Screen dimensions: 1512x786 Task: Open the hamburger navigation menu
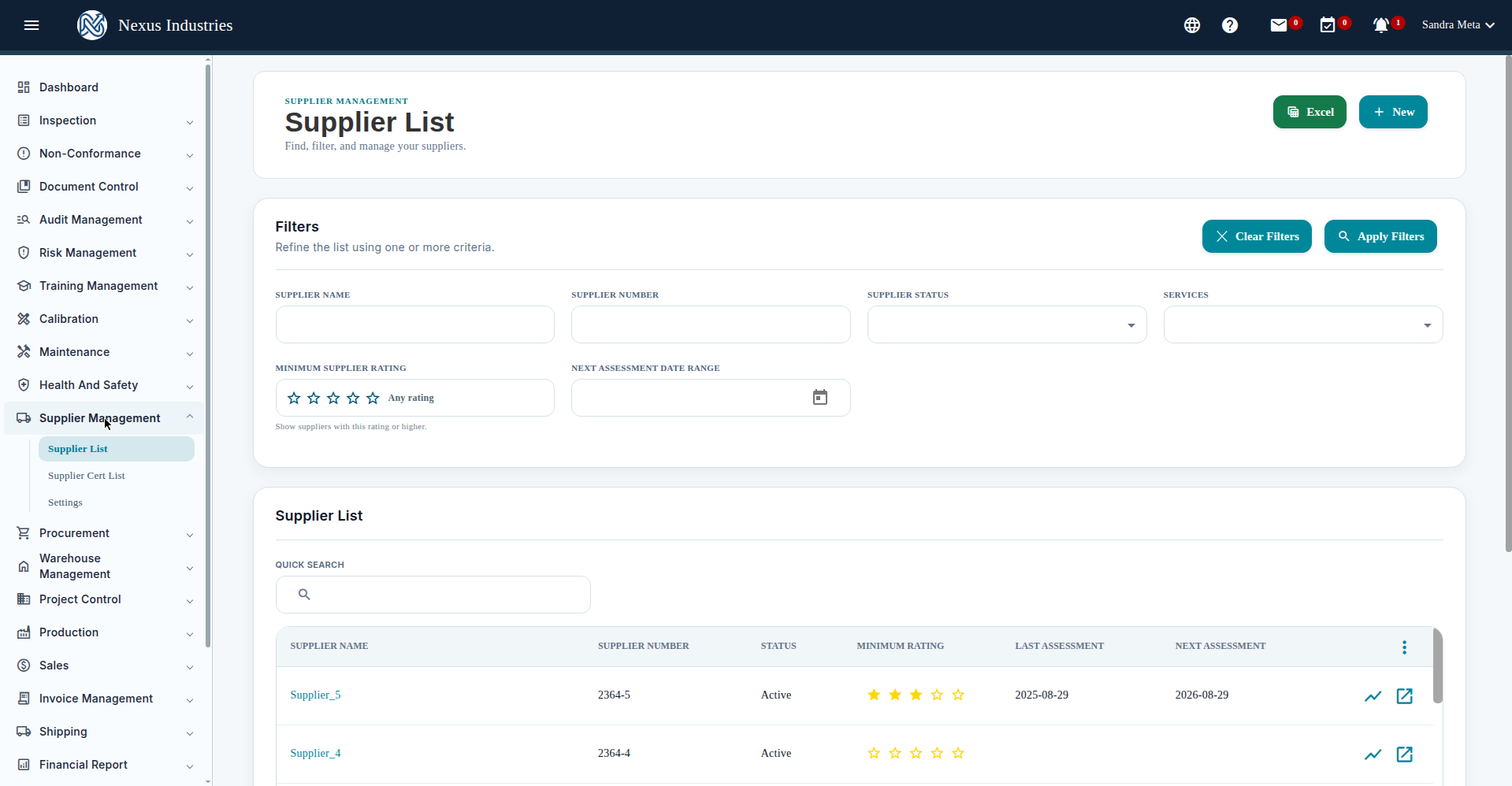[32, 25]
